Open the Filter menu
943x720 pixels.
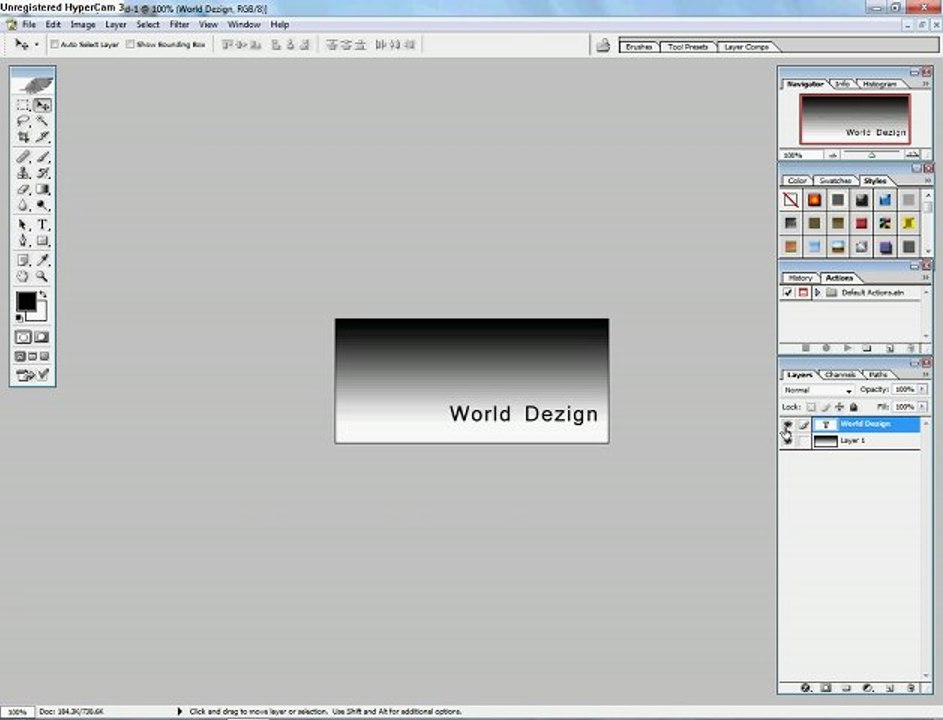click(179, 25)
